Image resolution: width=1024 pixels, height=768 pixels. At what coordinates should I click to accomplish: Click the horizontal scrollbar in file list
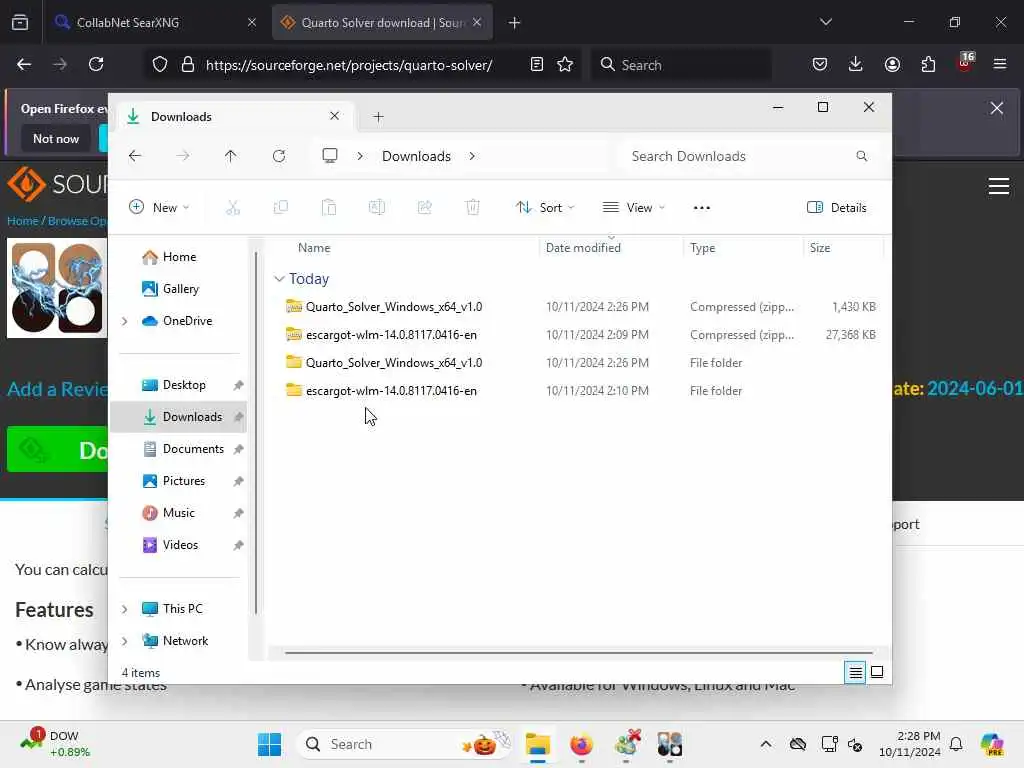click(579, 652)
